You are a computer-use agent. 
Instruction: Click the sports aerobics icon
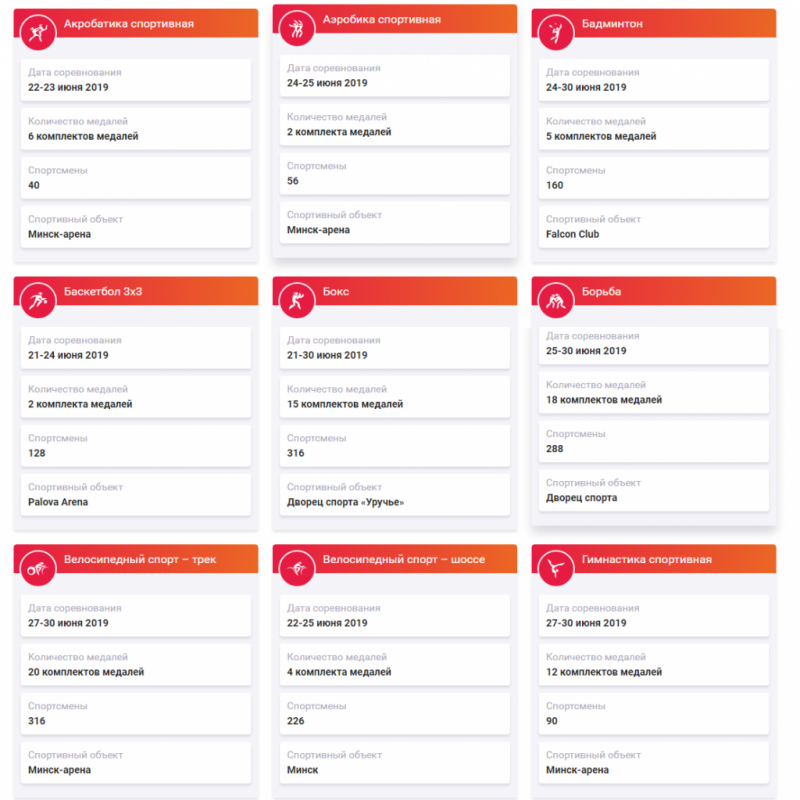[297, 29]
